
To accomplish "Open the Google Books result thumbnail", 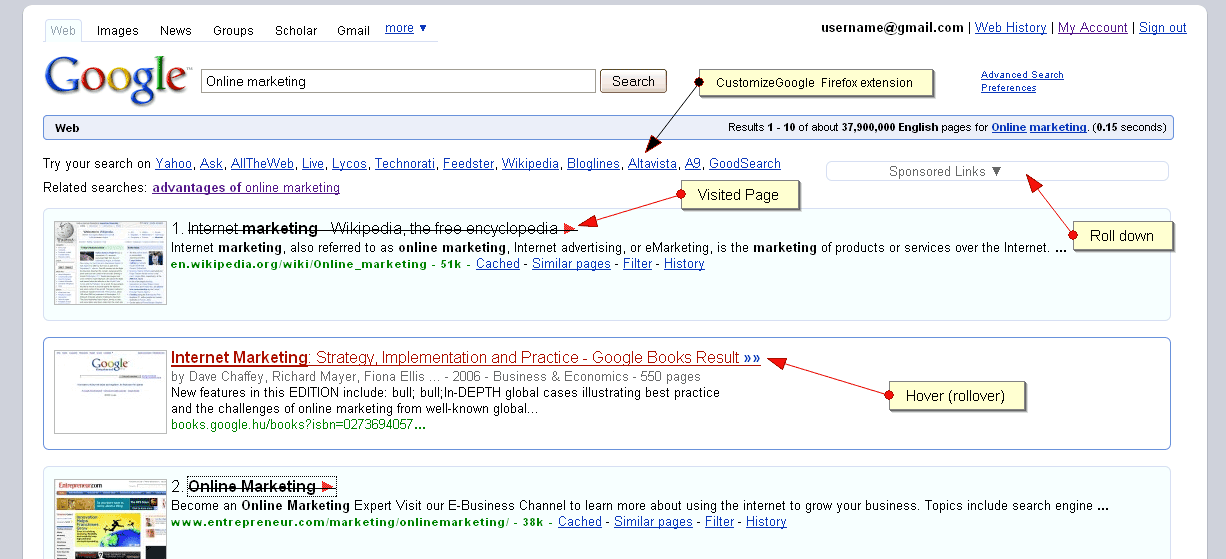I will (x=110, y=391).
